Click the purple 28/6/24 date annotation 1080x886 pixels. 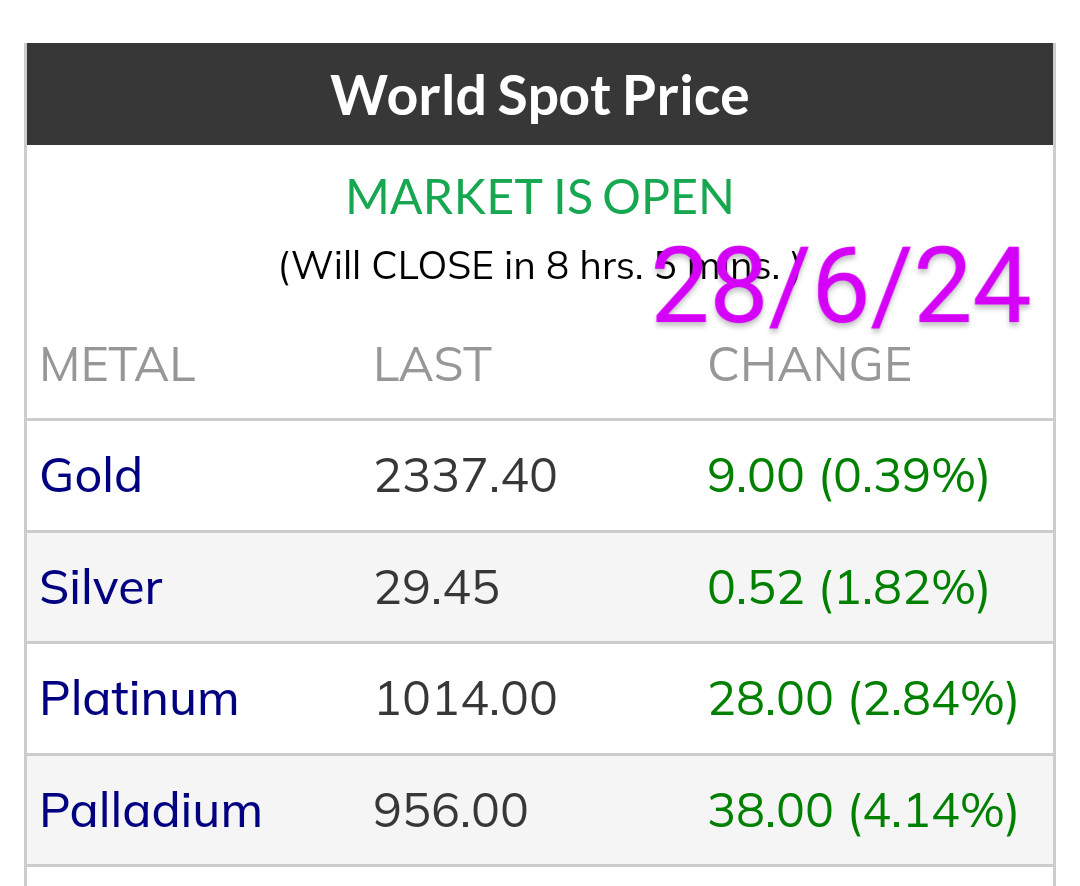tap(842, 287)
